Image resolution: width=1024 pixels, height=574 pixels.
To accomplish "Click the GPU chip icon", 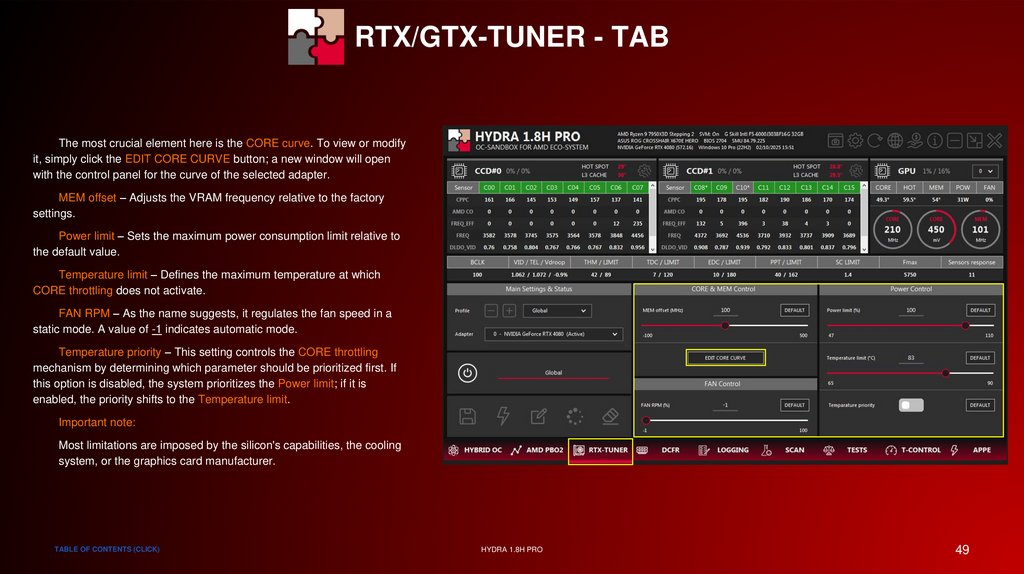I will pos(882,171).
